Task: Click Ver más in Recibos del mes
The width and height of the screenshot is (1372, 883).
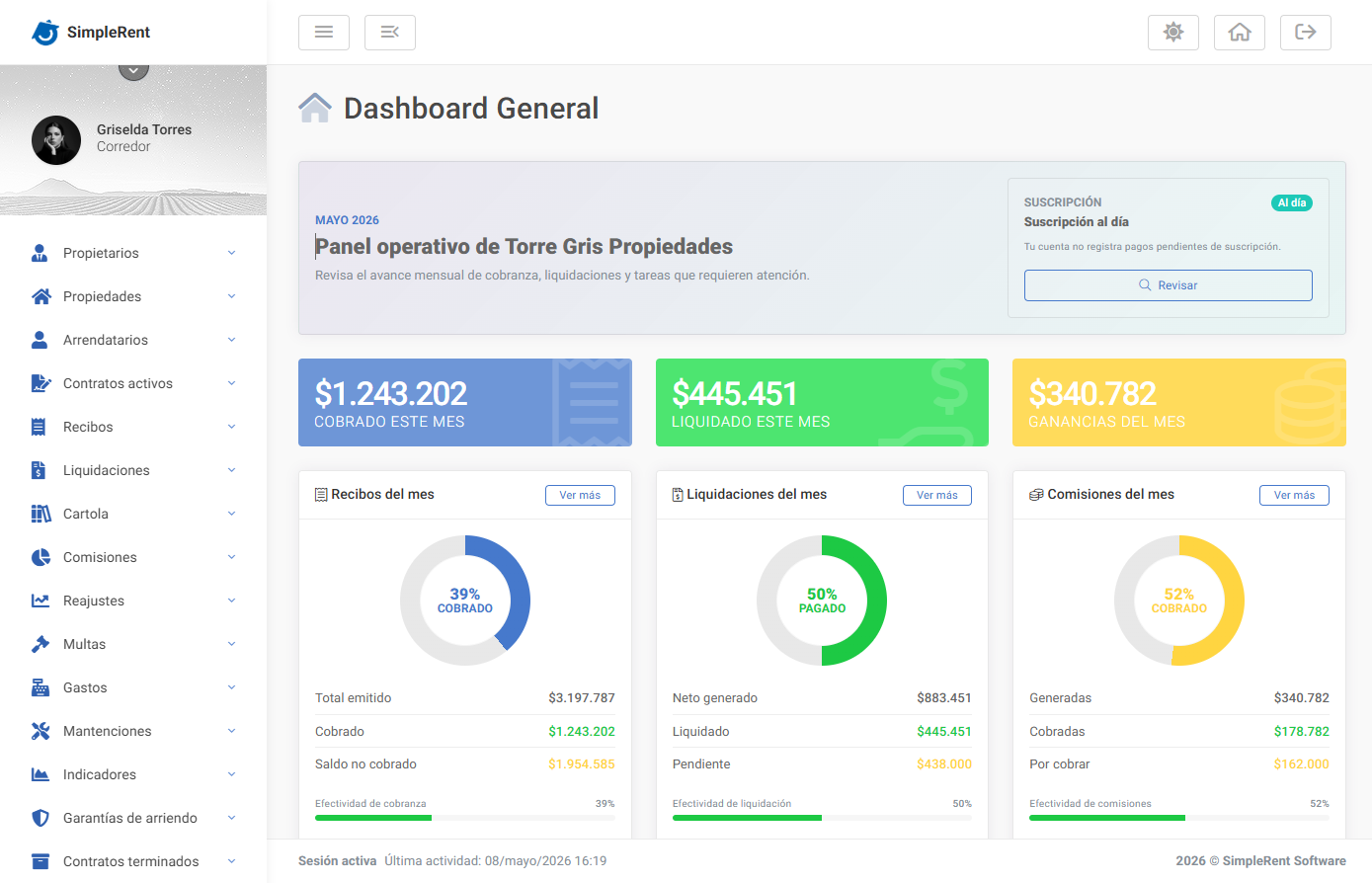Action: pos(580,496)
